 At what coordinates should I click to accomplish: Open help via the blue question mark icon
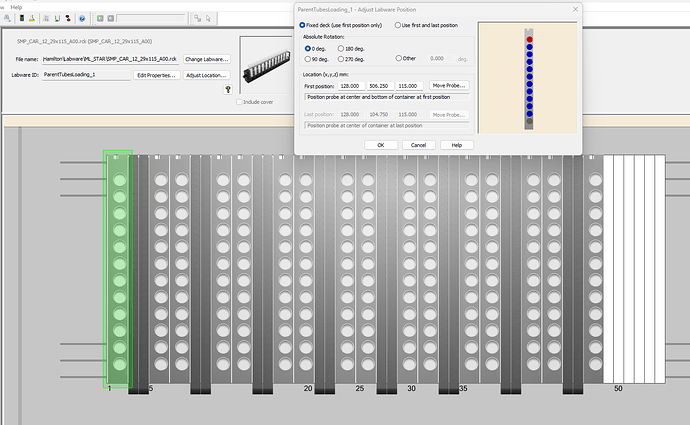click(82, 18)
